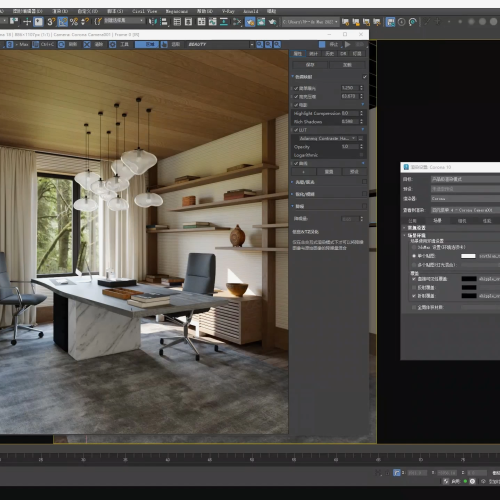Expand the bloom and glare section arrow
This screenshot has height=500, width=500.
[x=292, y=182]
